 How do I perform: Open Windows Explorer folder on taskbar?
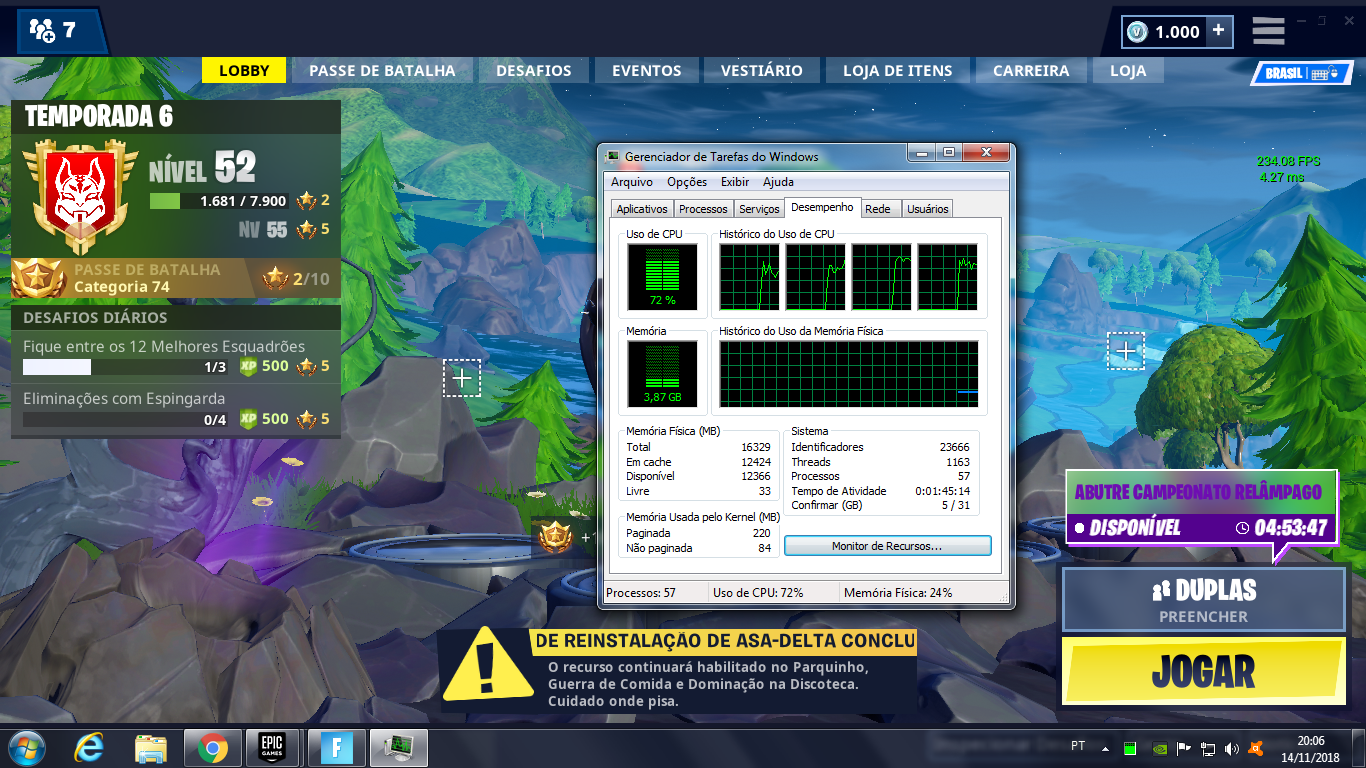click(151, 748)
